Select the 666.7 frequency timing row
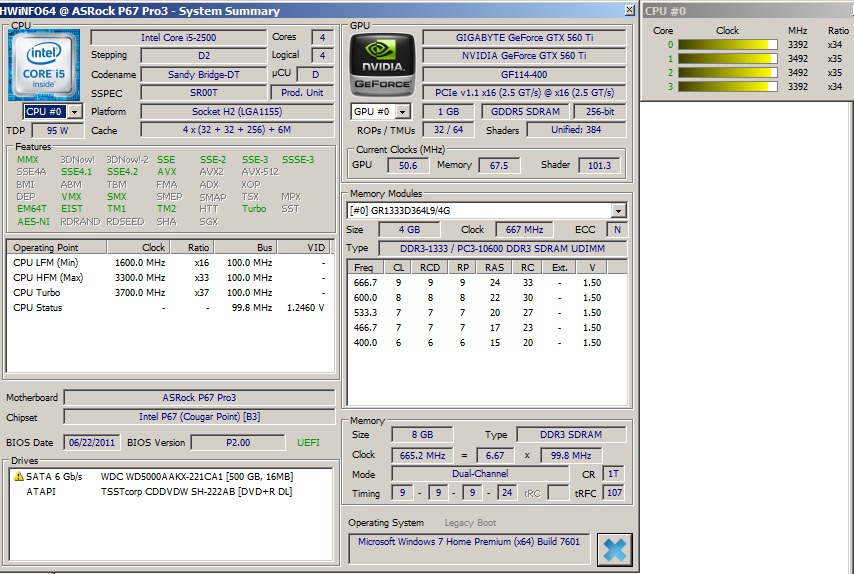854x574 pixels. [x=487, y=283]
